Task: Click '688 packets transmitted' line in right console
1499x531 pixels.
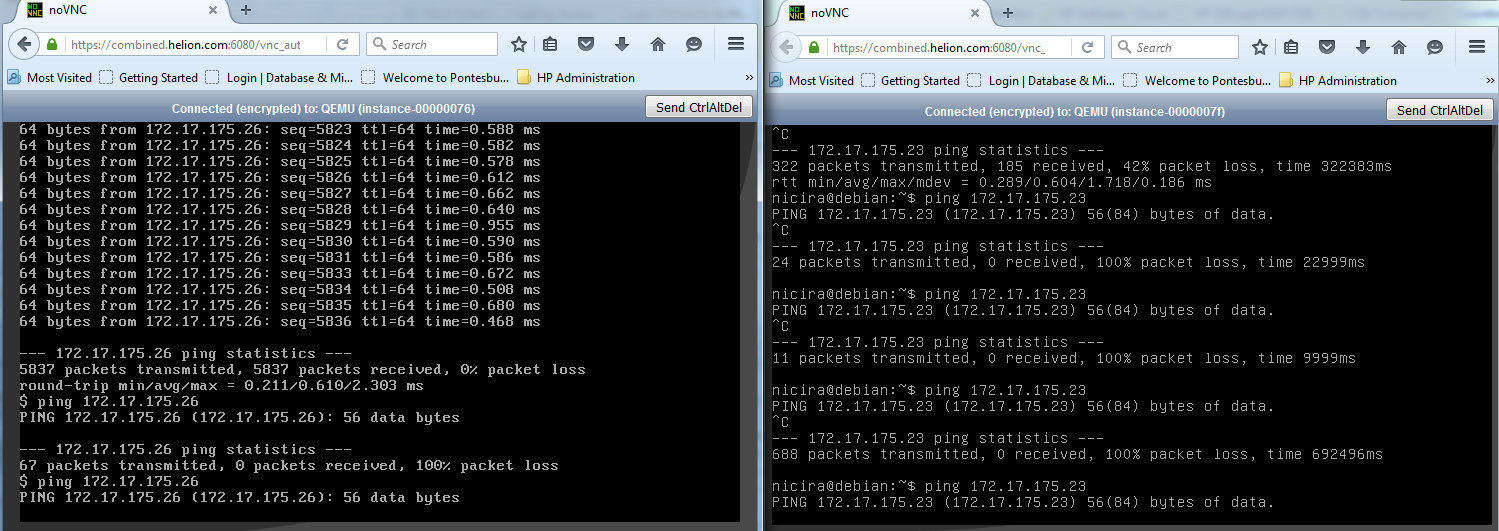Action: coord(1077,454)
